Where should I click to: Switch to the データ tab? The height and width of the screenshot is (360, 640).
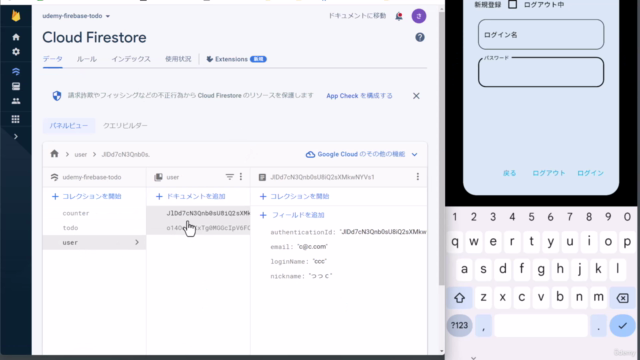tap(53, 59)
